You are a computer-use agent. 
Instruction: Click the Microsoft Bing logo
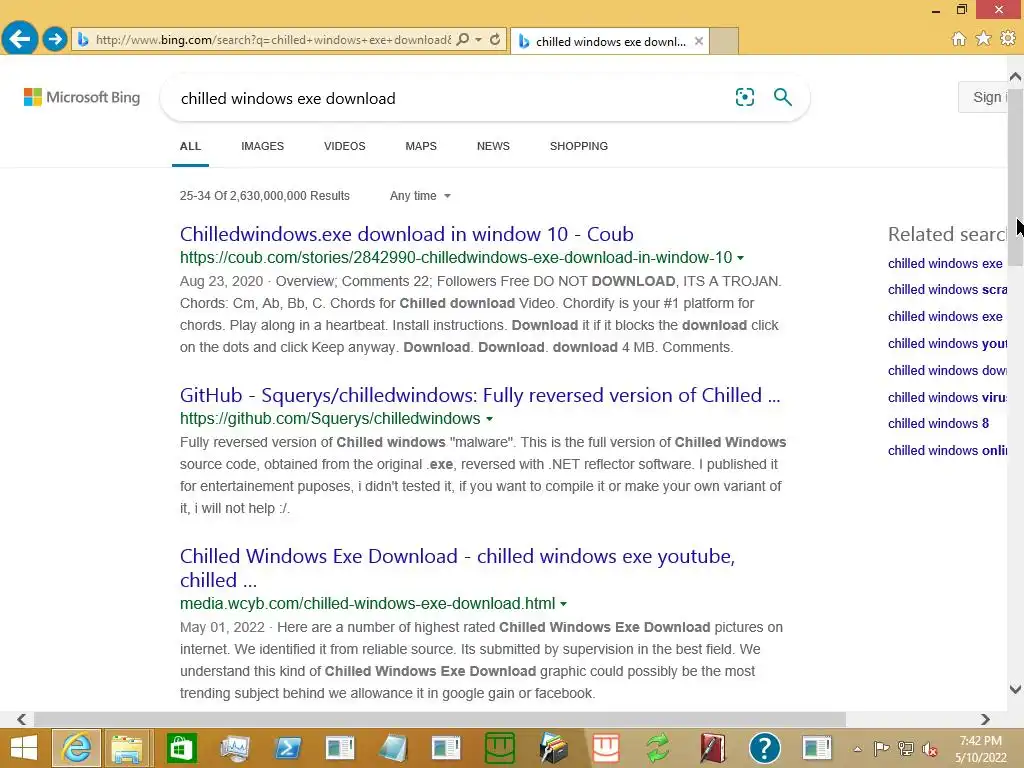click(x=82, y=97)
